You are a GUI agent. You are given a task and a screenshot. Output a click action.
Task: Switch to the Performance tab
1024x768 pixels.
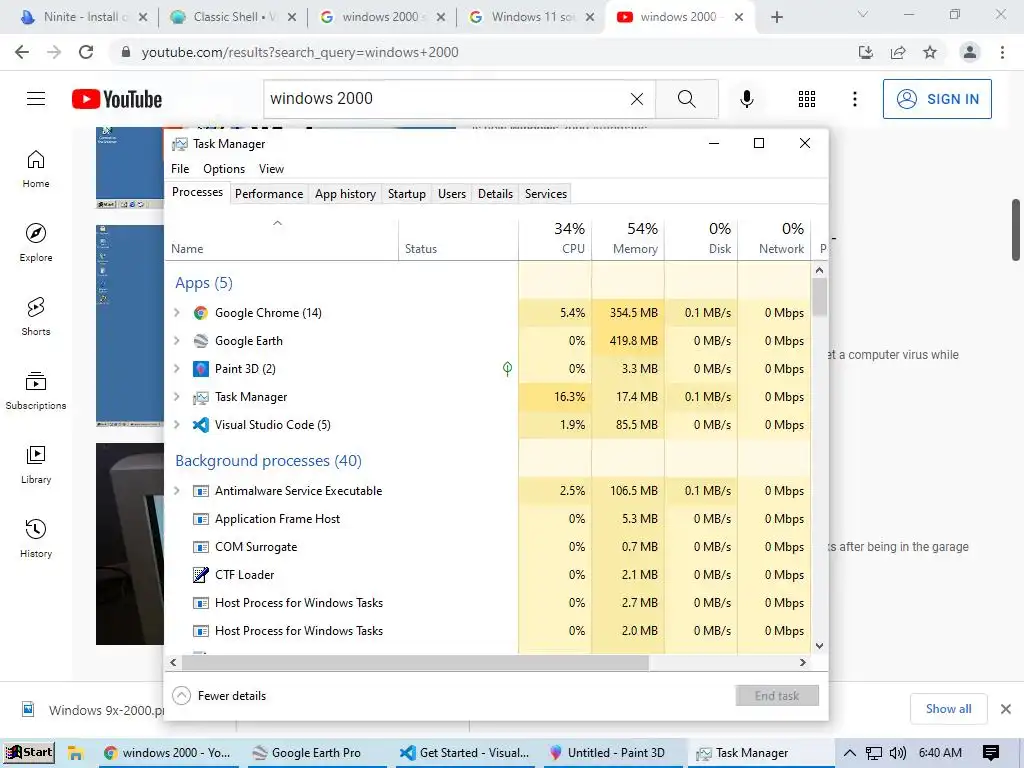click(x=269, y=194)
